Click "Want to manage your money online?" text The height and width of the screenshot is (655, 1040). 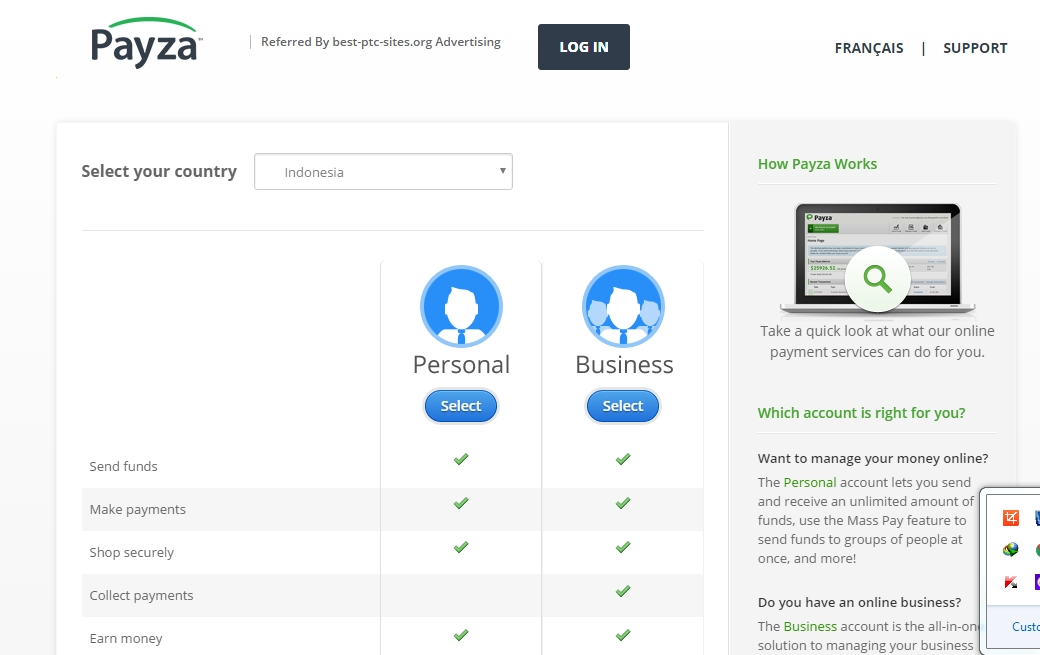[873, 459]
